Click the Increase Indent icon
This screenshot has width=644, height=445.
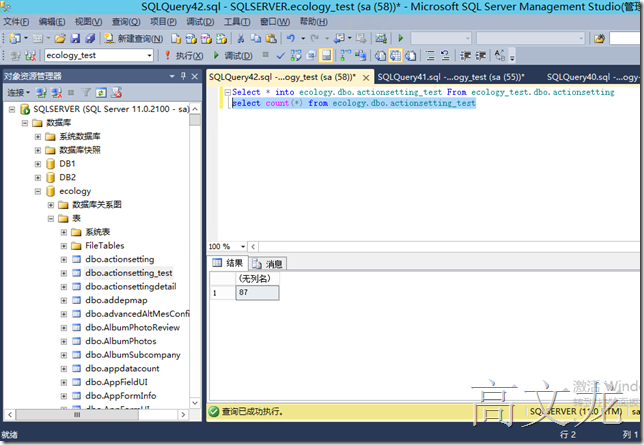[x=480, y=55]
